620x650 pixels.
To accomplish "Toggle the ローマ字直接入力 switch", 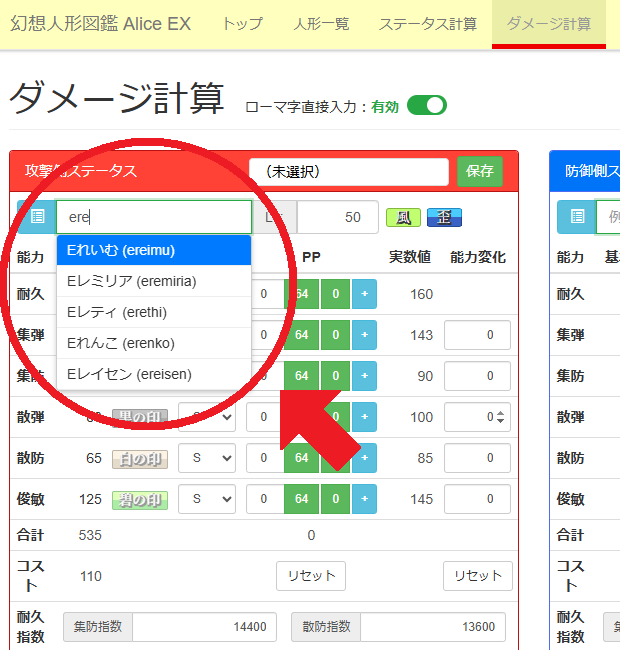I will tap(427, 105).
